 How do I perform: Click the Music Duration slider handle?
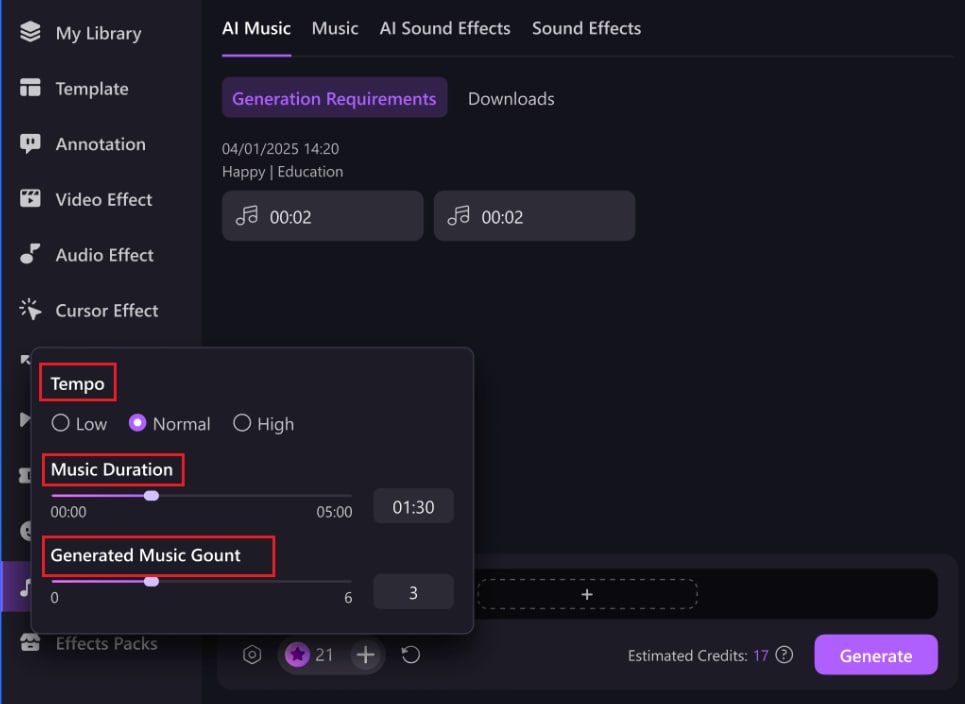click(x=151, y=495)
